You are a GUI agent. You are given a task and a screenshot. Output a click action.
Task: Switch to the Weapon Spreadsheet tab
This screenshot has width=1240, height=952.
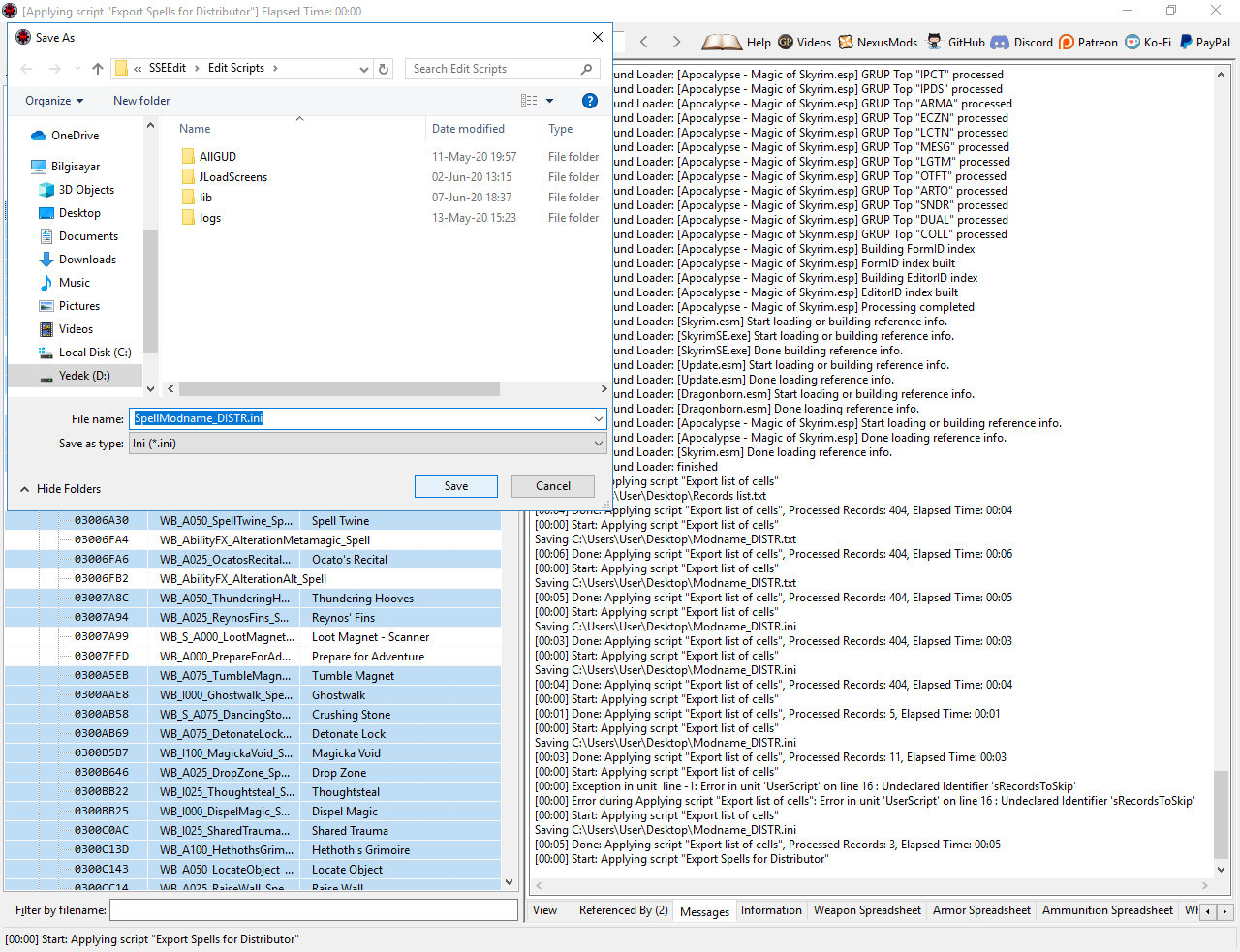(x=867, y=910)
